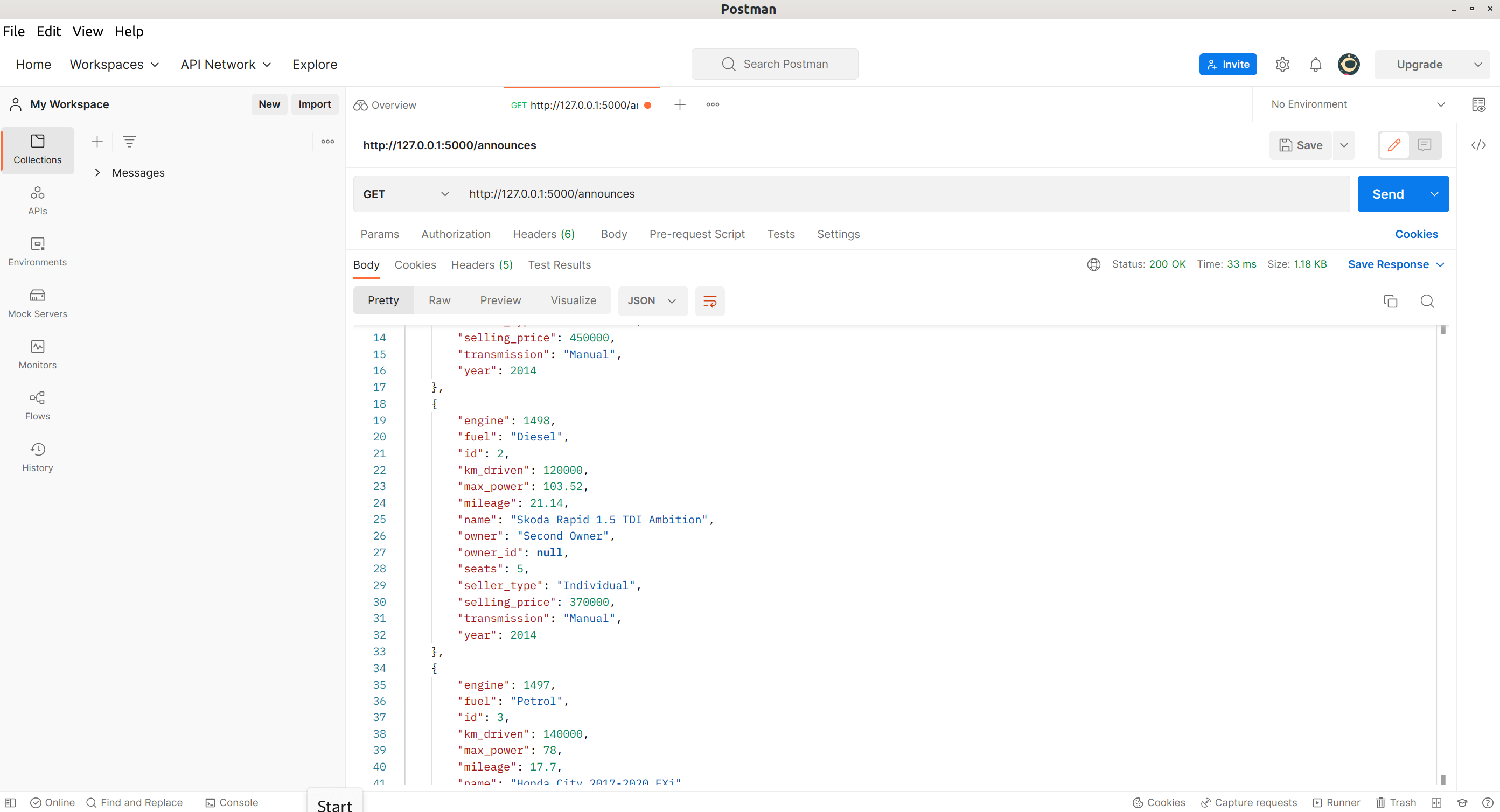Copy response body with copy icon
1500x812 pixels.
click(1390, 301)
